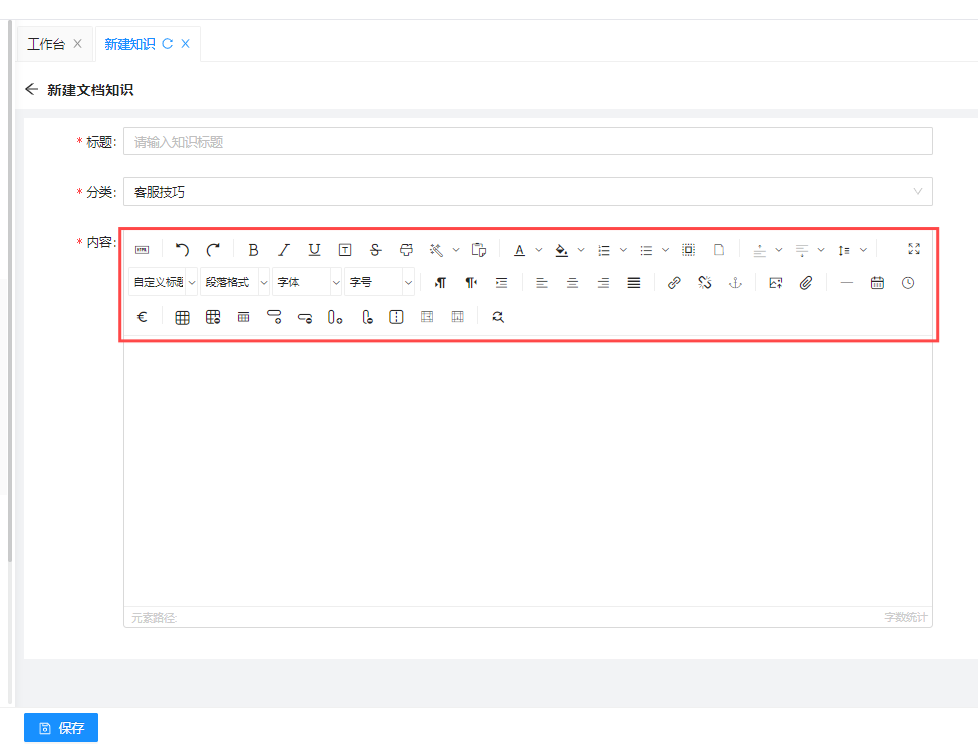Screen dimensions: 978x744
Task: Apply strikethrough to text
Action: click(375, 250)
